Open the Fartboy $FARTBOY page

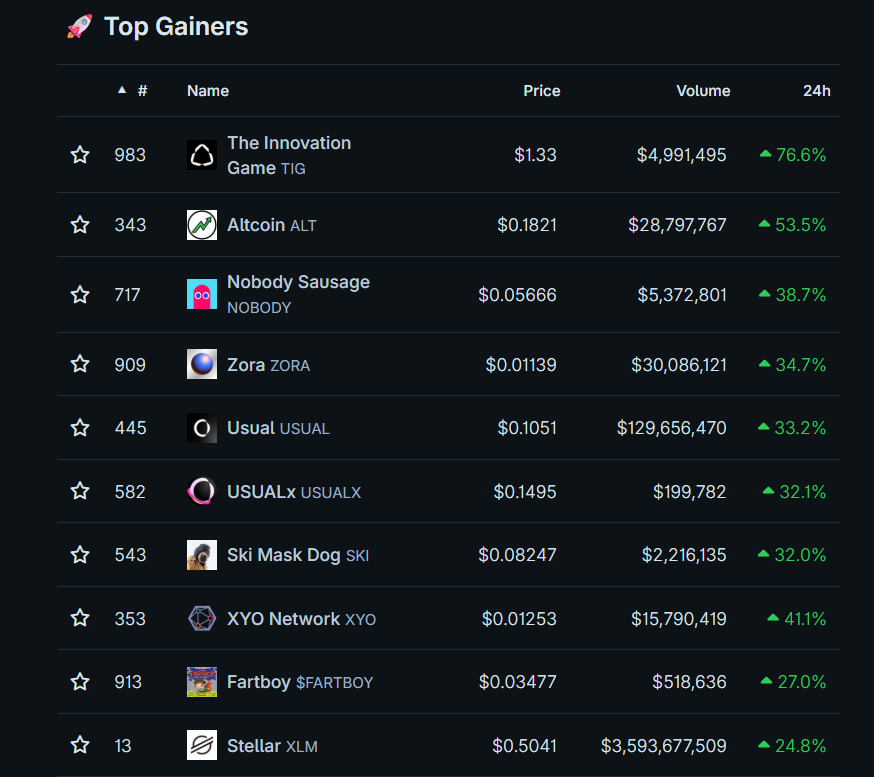click(x=300, y=682)
